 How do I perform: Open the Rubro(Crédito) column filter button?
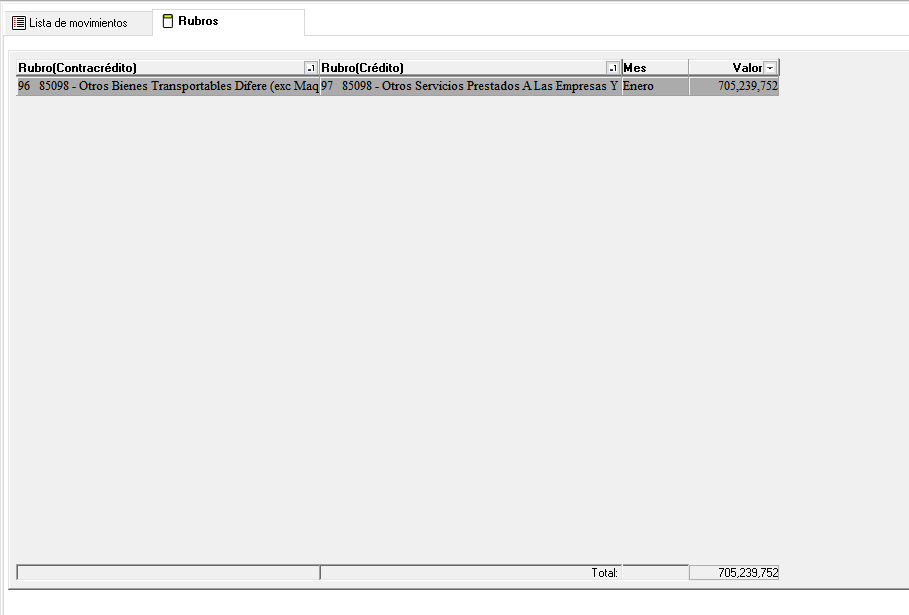[x=613, y=68]
